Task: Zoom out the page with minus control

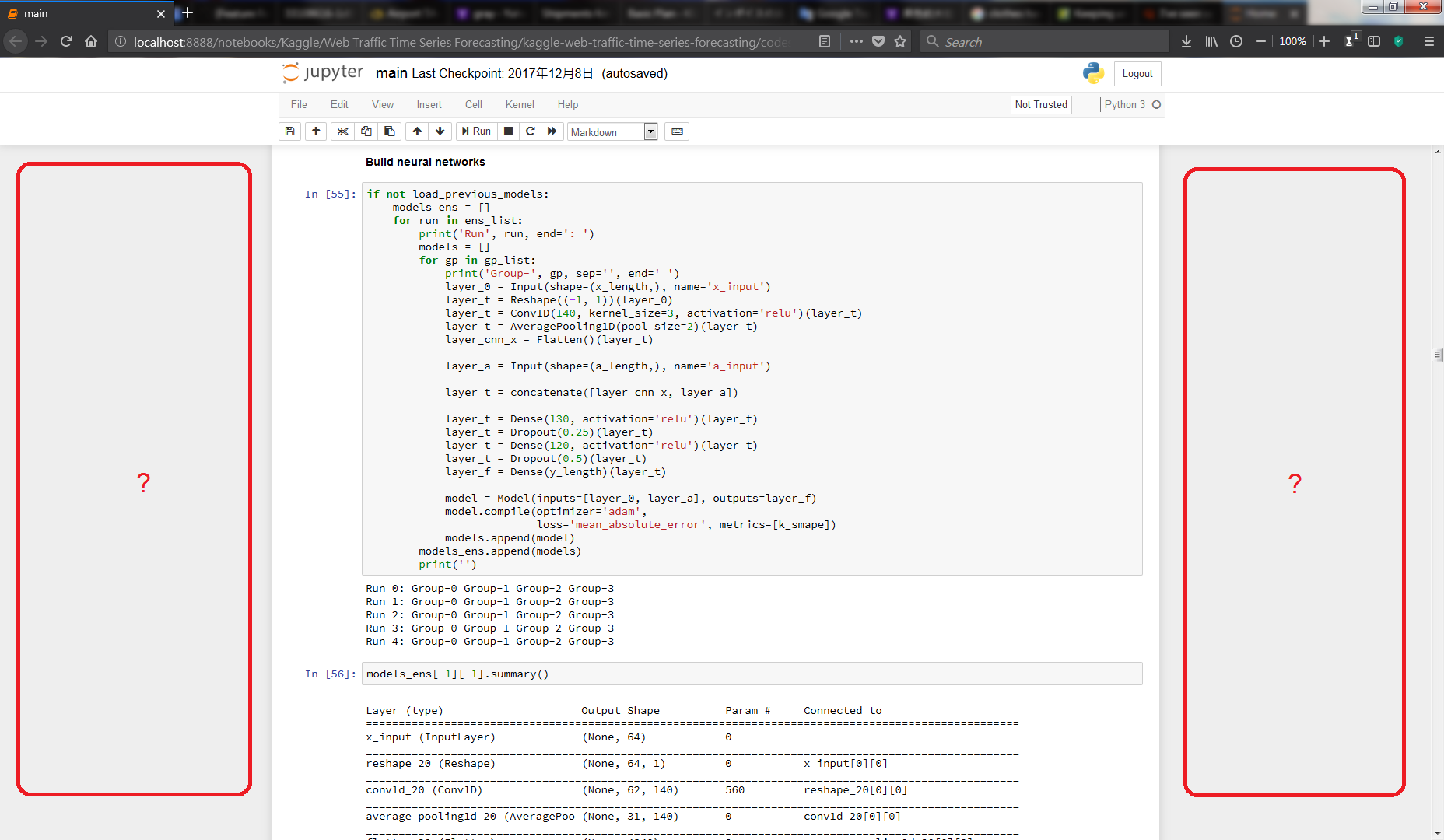Action: tap(1261, 41)
